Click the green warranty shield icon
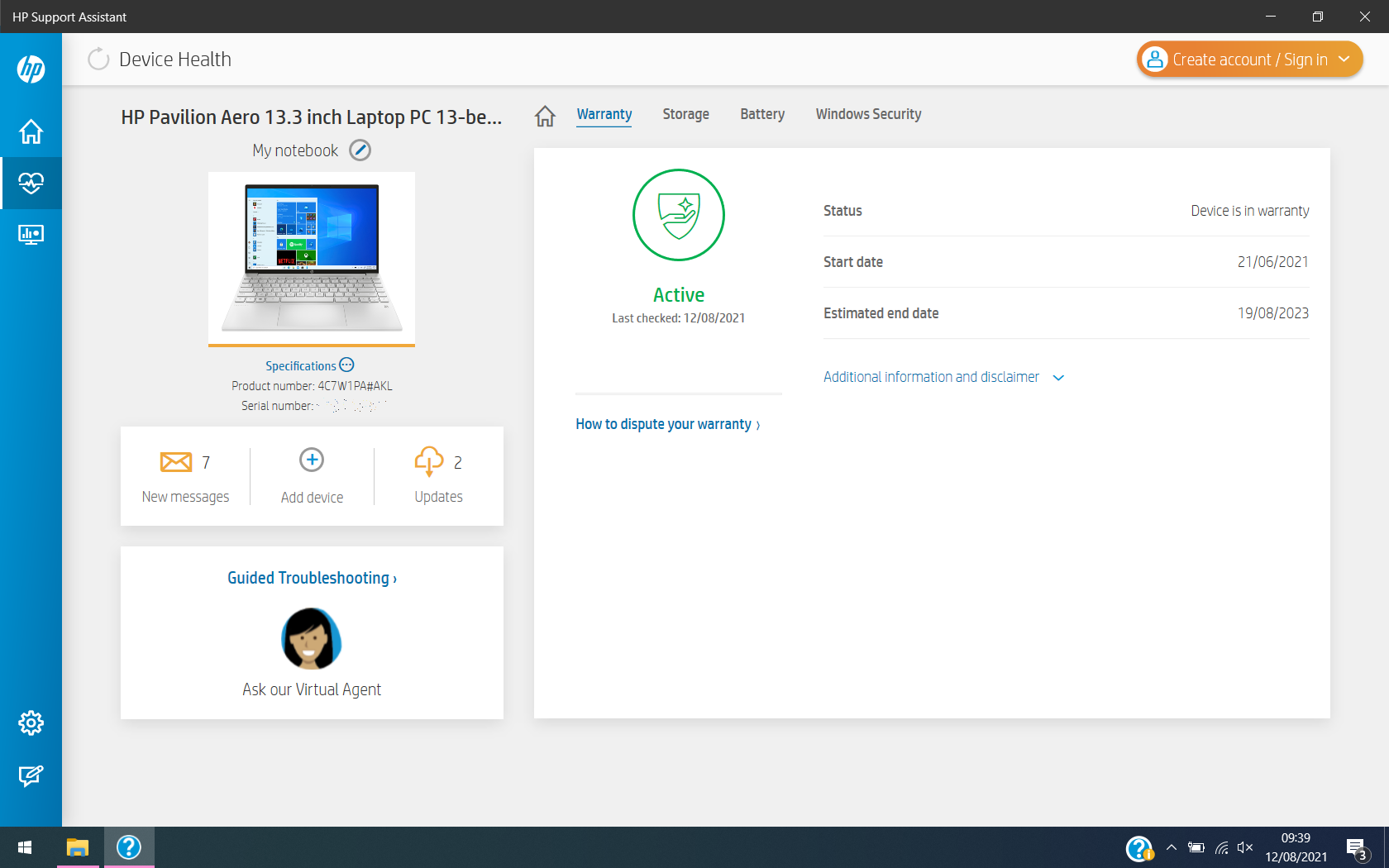 click(679, 215)
